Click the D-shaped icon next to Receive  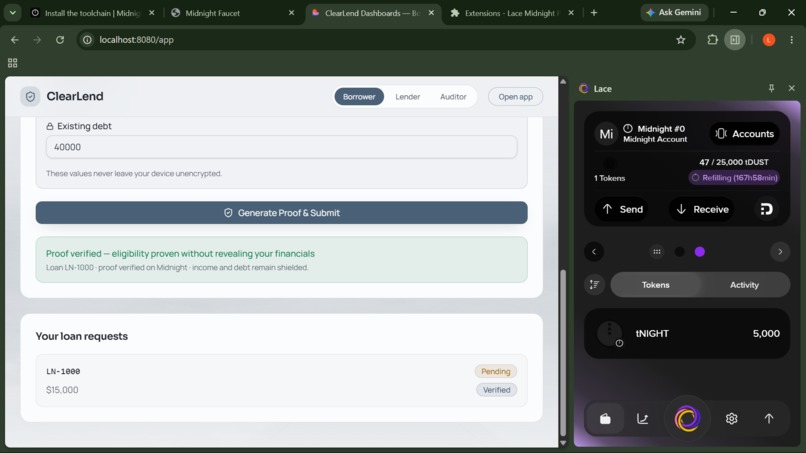pos(766,209)
